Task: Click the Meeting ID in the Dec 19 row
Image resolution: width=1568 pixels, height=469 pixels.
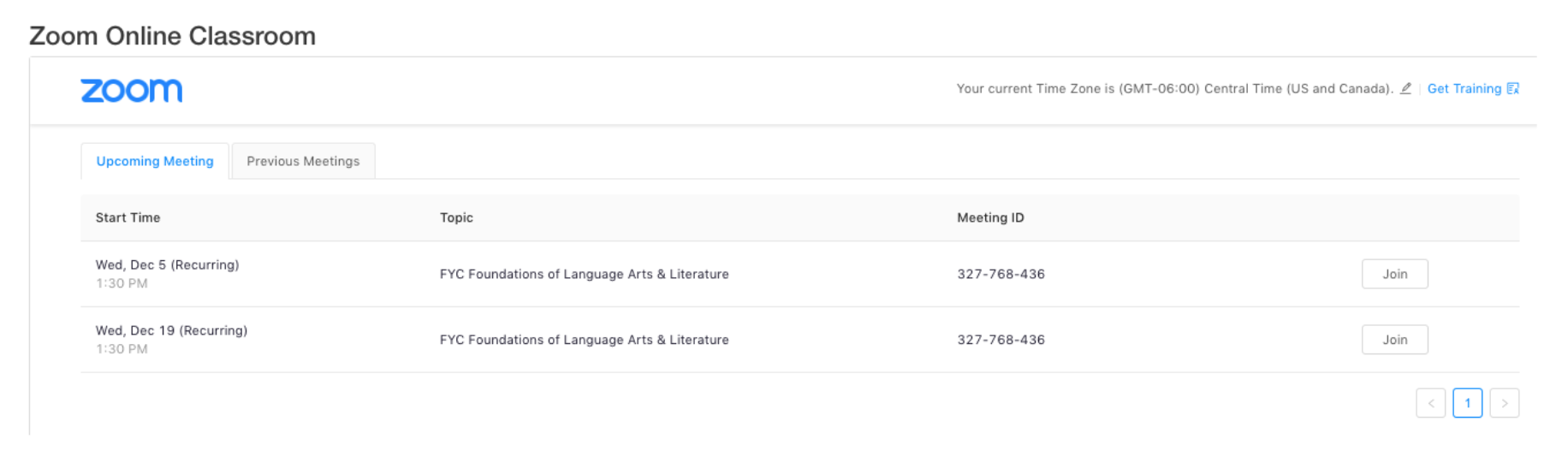Action: tap(1001, 340)
